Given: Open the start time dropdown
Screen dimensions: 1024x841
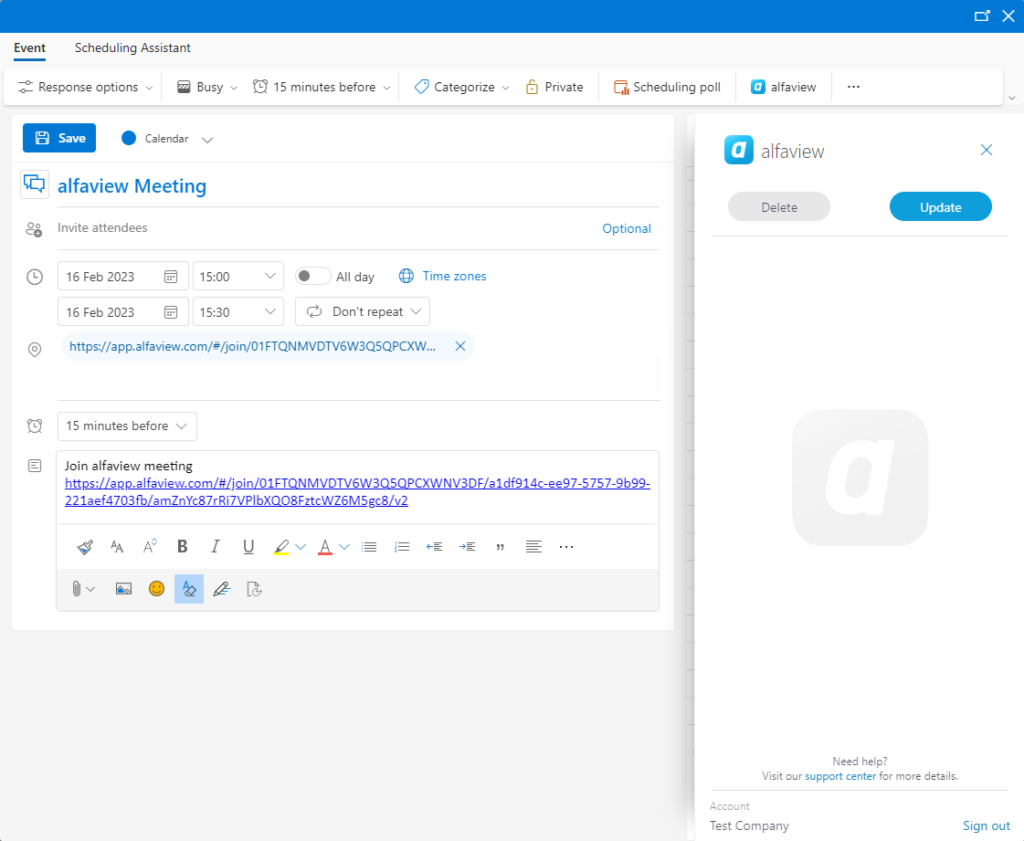Looking at the screenshot, I should (x=266, y=276).
